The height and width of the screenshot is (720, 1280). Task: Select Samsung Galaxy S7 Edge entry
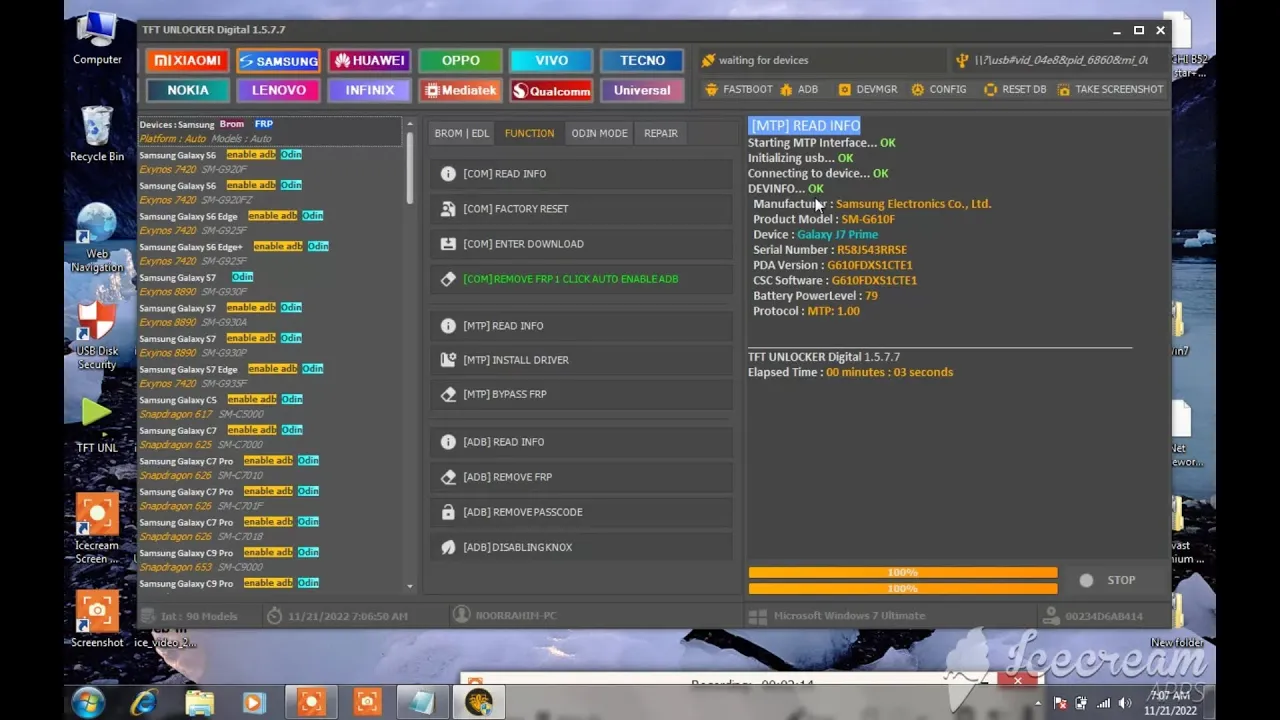[270, 376]
